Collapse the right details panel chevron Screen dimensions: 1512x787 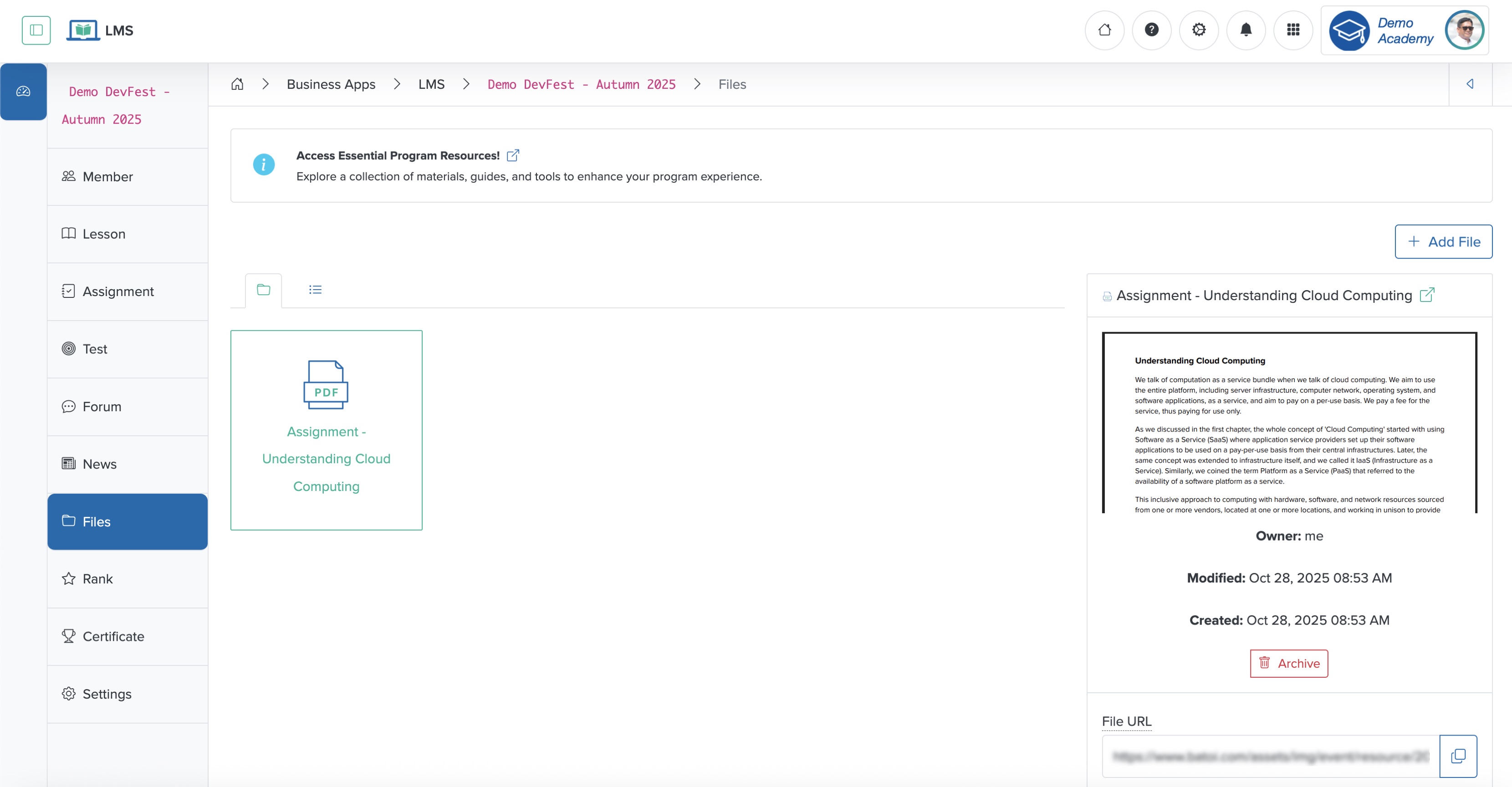[1470, 83]
